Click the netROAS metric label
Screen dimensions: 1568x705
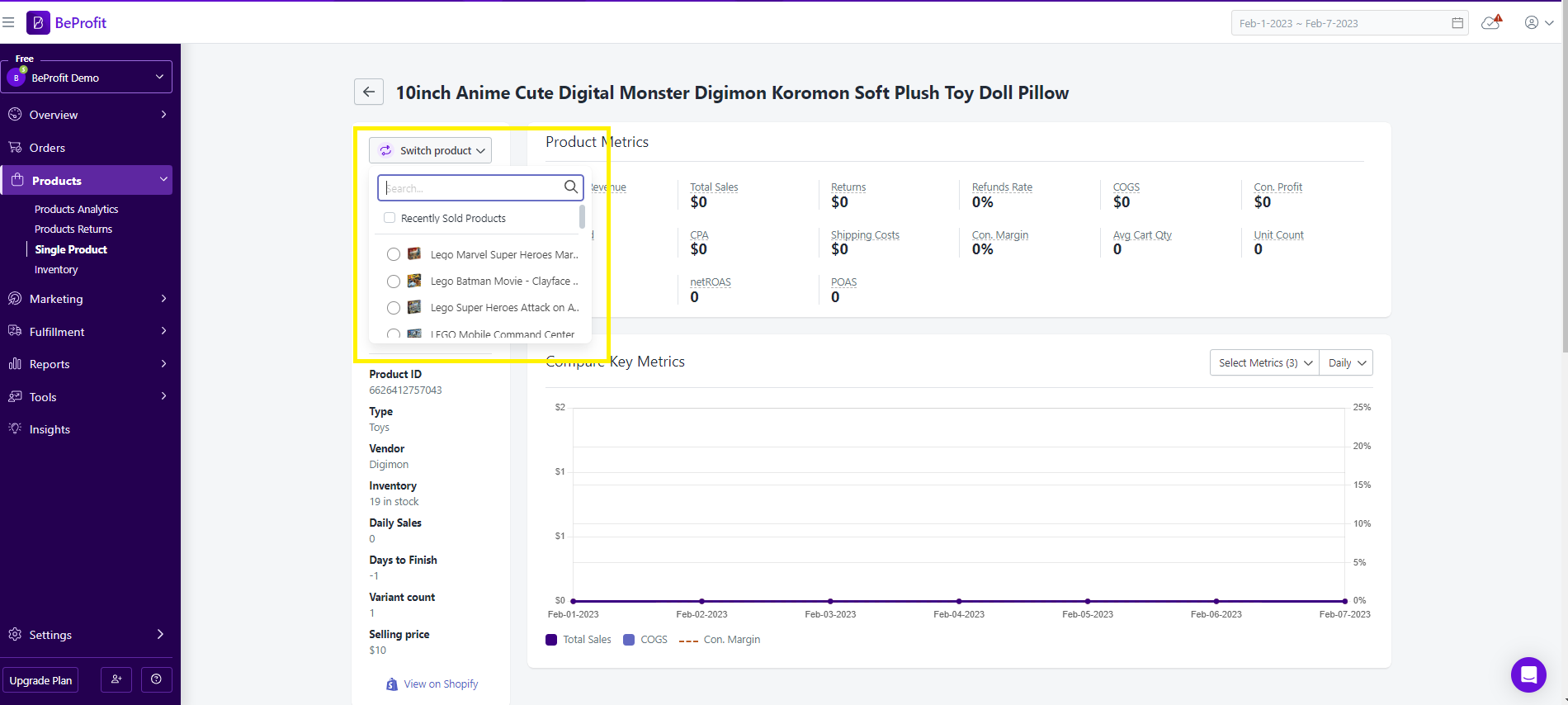point(711,282)
